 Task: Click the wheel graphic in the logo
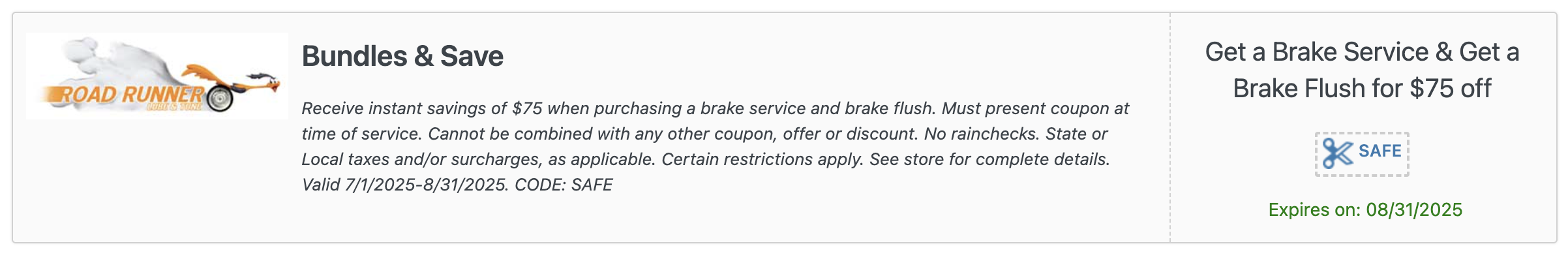(x=220, y=99)
